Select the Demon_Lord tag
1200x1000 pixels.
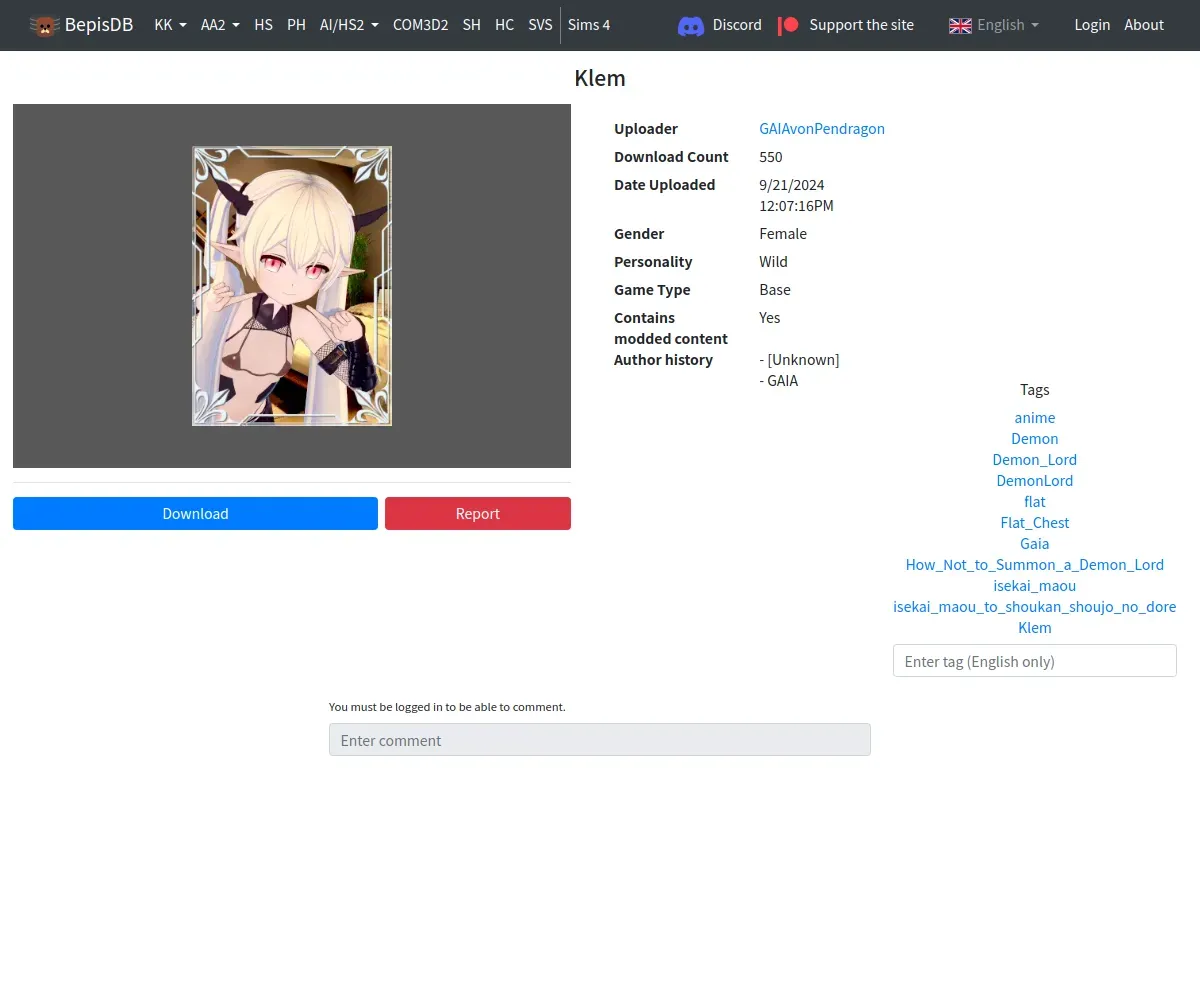(1035, 460)
